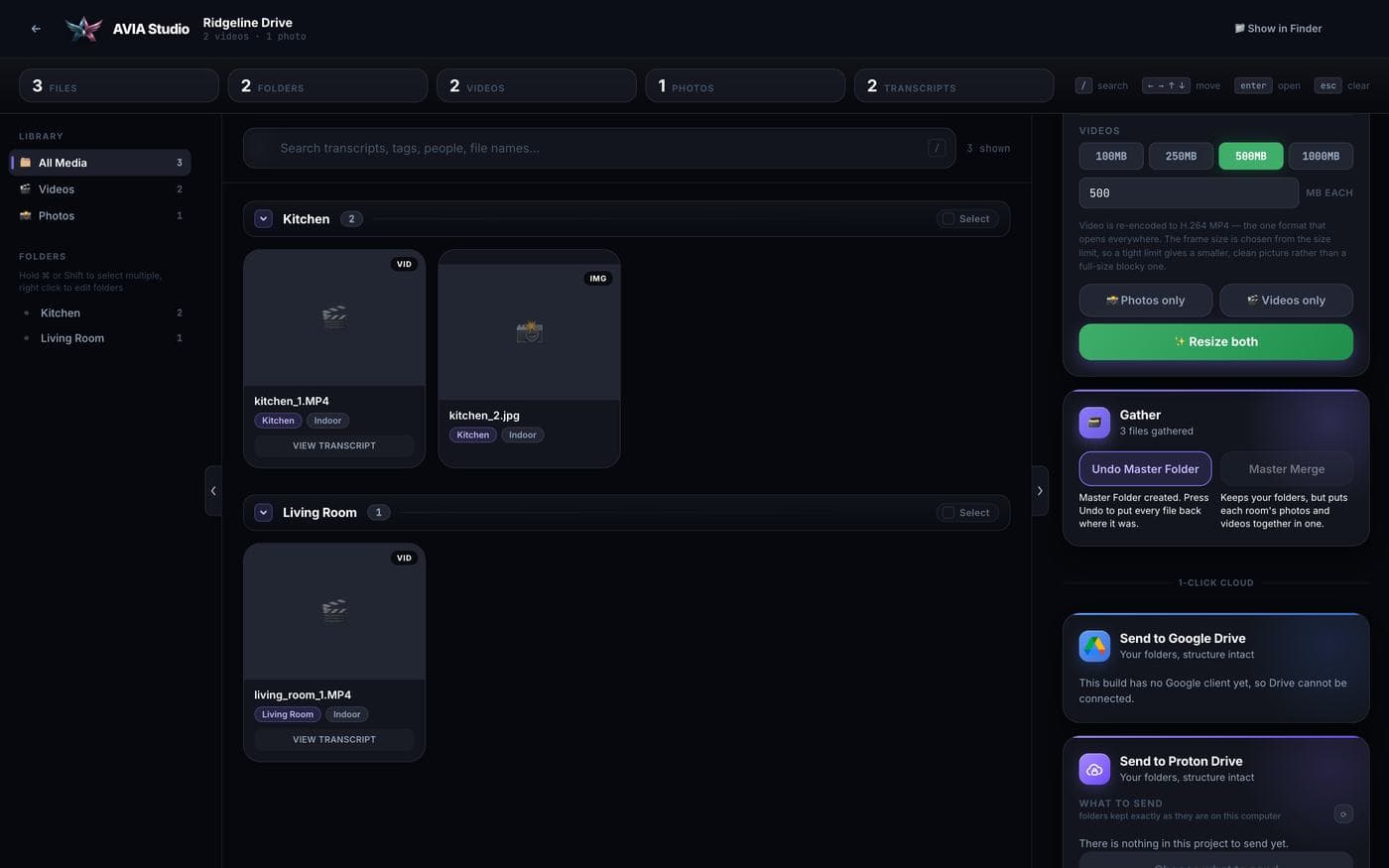Click the Master Merge button
This screenshot has width=1389, height=868.
pyautogui.click(x=1287, y=469)
